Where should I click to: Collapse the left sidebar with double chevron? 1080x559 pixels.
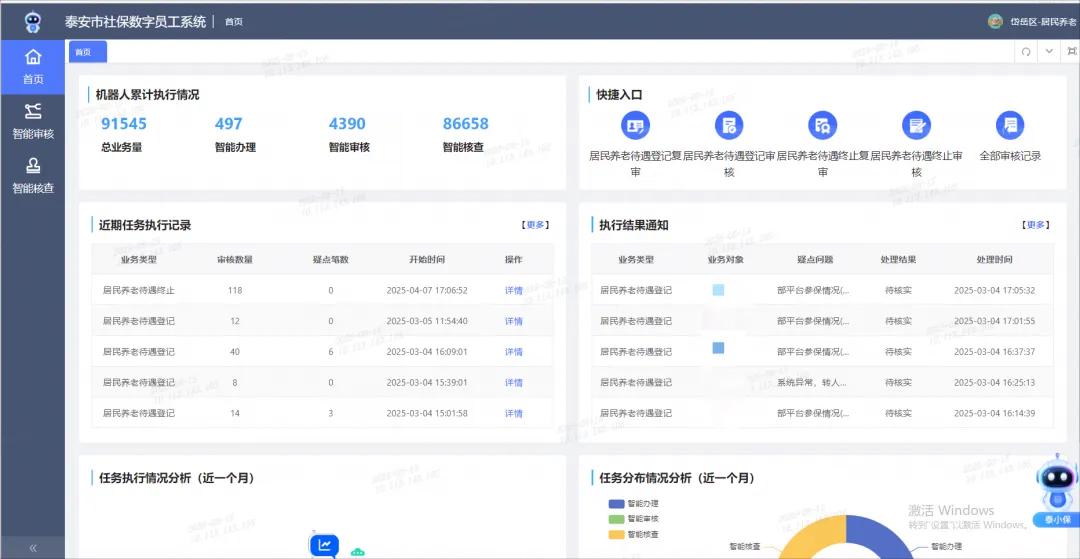pyautogui.click(x=33, y=548)
